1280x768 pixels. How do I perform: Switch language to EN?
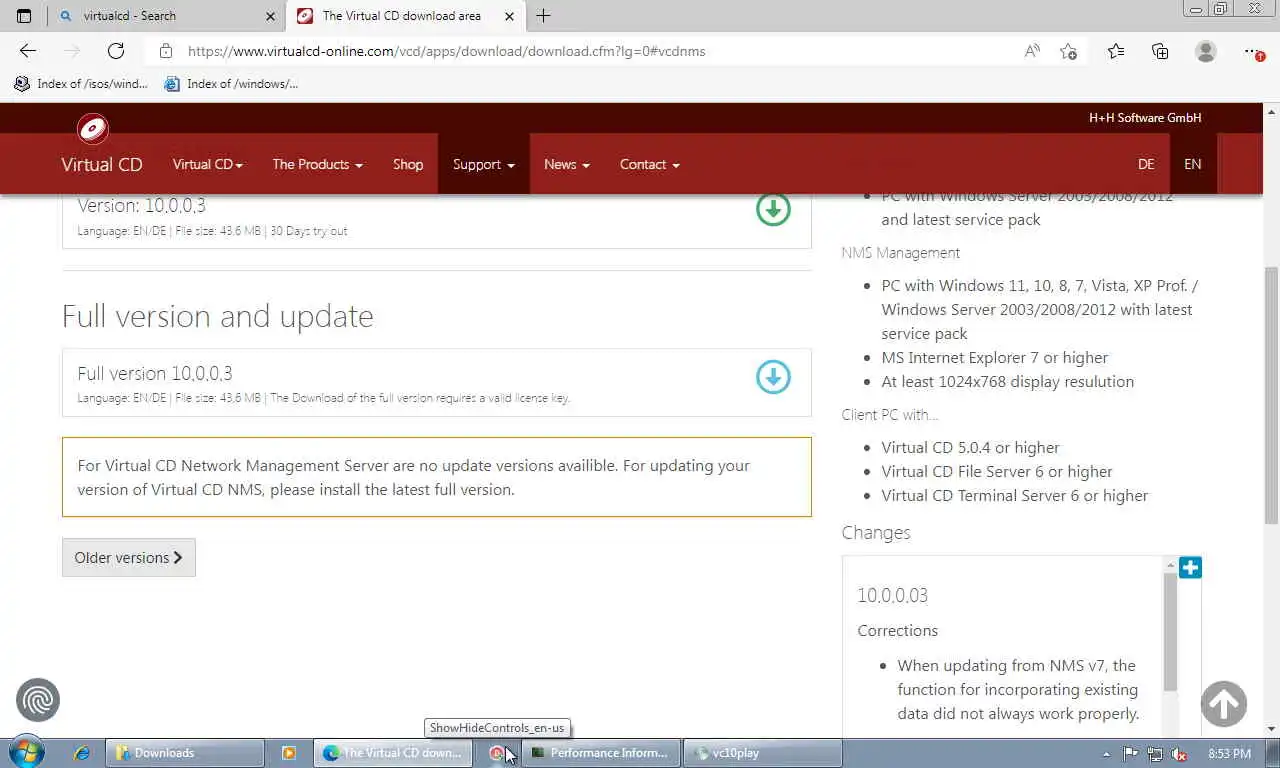pyautogui.click(x=1193, y=164)
